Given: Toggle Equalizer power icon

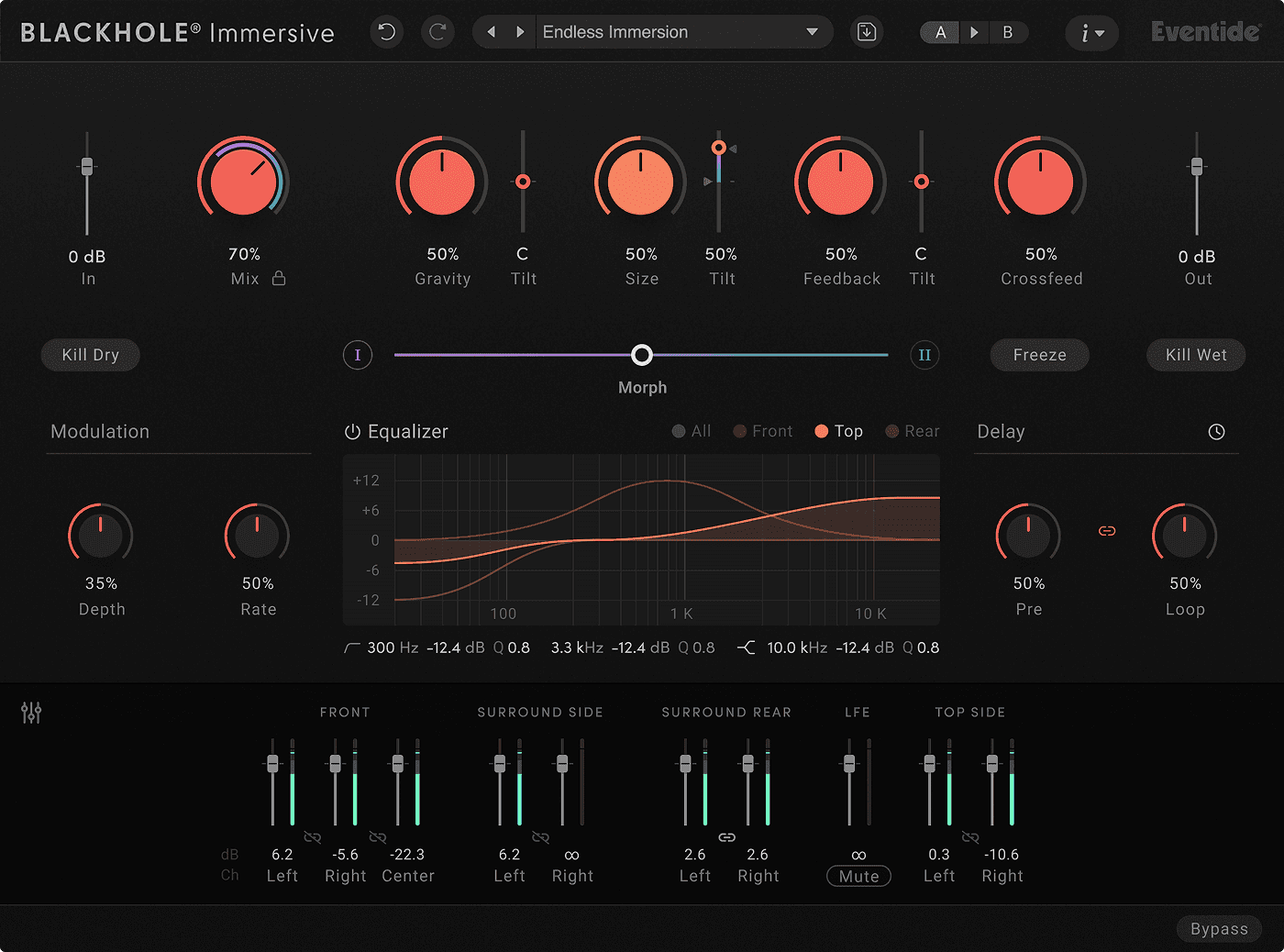Looking at the screenshot, I should coord(352,431).
